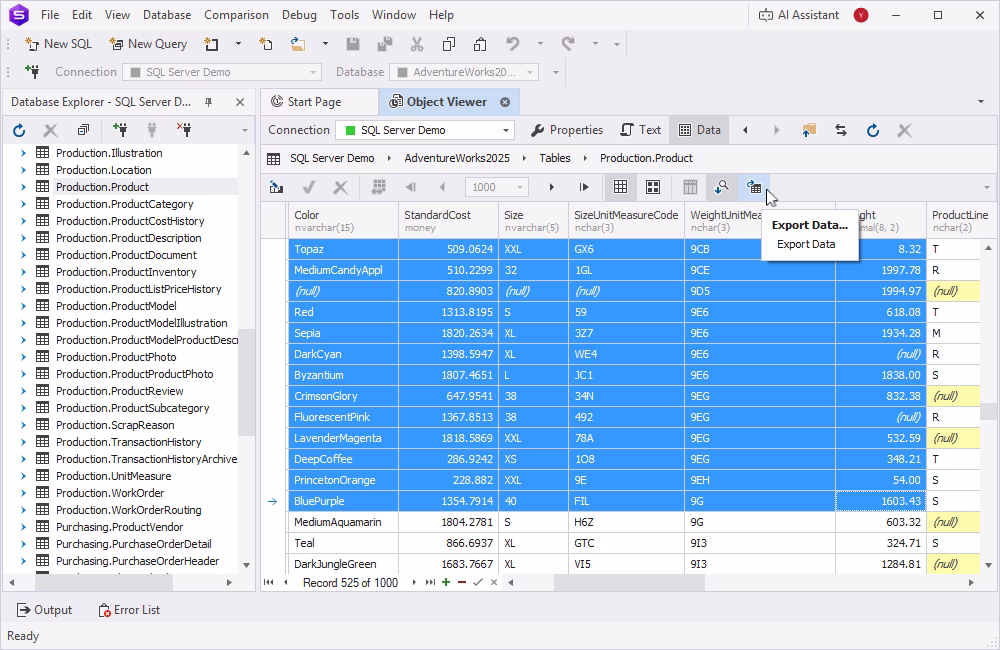Click the New SQL button
The image size is (1000, 650).
57,44
